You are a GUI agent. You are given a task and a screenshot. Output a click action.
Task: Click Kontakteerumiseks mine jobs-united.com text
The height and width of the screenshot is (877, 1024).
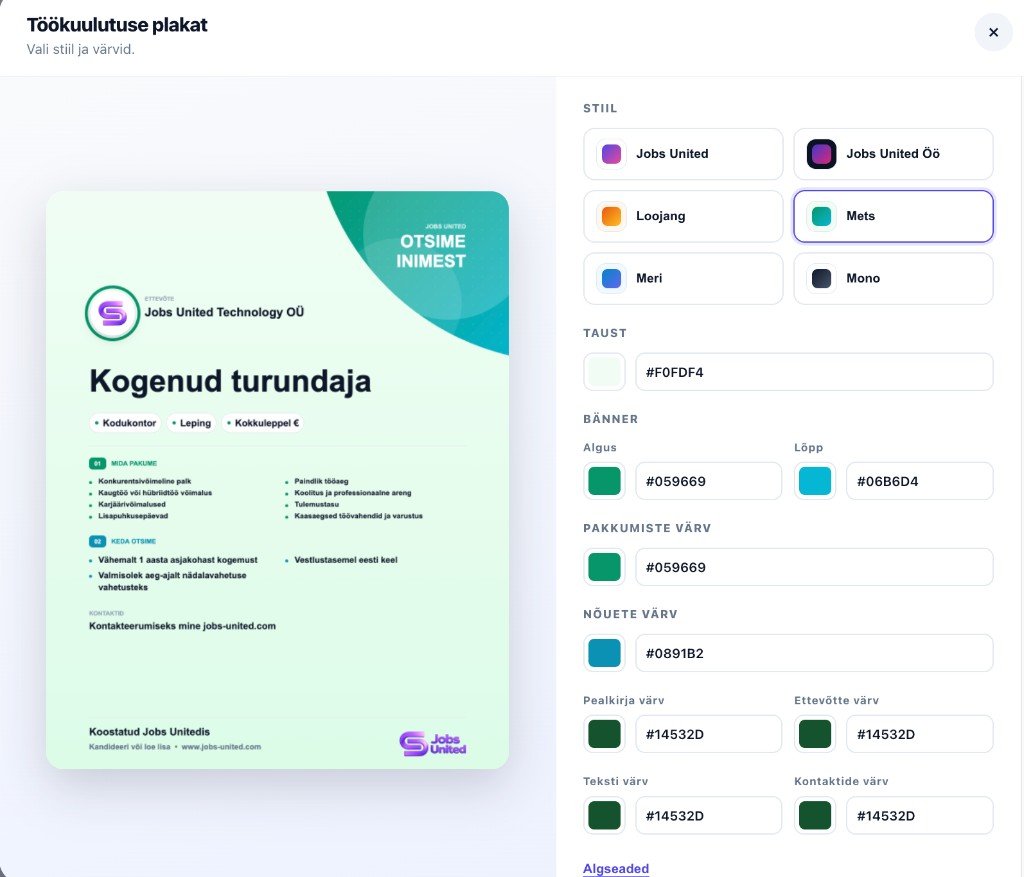[x=182, y=626]
